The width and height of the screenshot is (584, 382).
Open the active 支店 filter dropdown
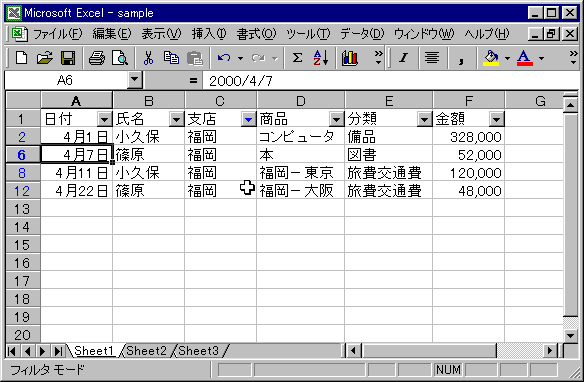tap(248, 119)
